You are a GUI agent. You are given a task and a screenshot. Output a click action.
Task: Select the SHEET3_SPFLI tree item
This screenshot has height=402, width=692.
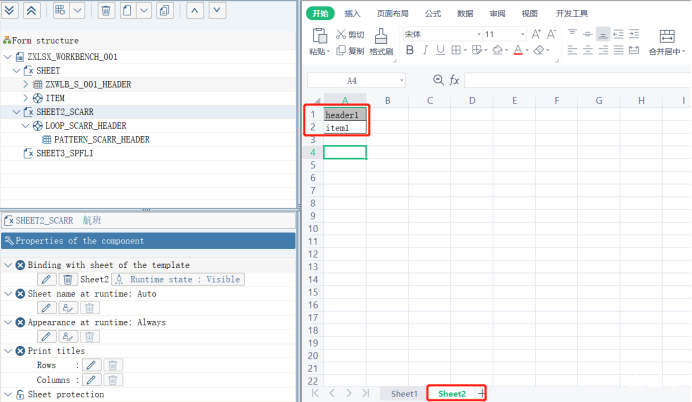click(64, 153)
